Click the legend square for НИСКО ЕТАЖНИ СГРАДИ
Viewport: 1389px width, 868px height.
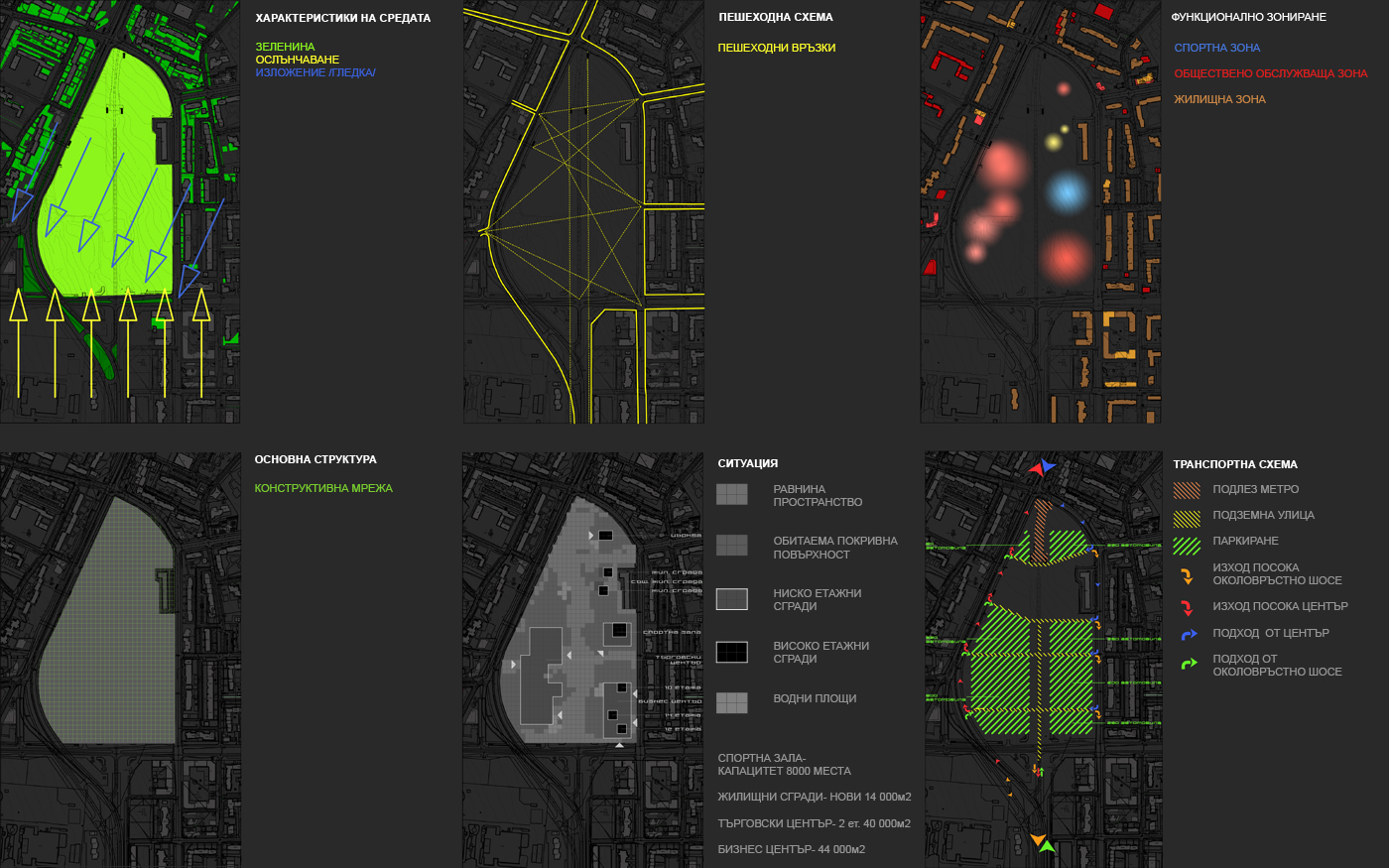tap(732, 598)
